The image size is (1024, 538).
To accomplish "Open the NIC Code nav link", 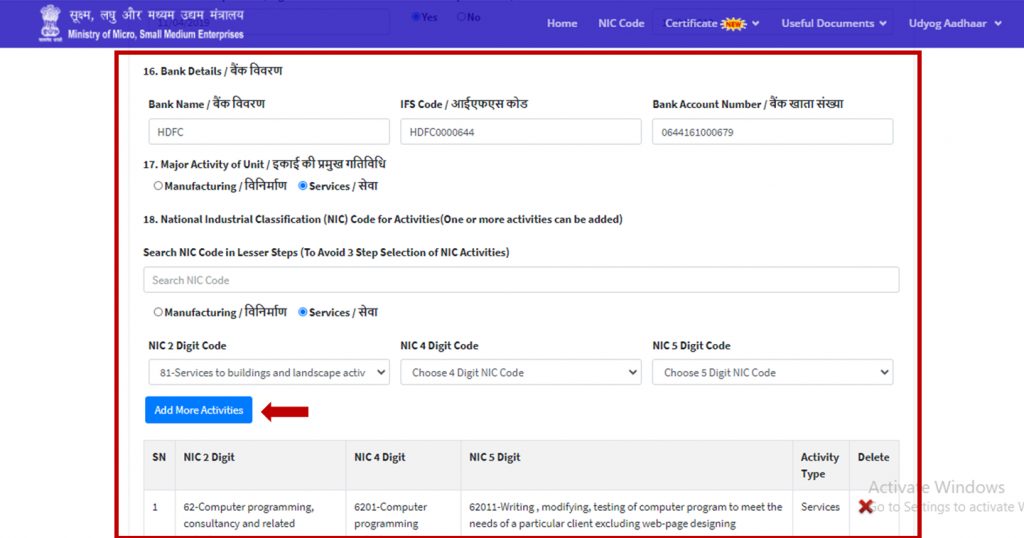I will click(x=621, y=23).
